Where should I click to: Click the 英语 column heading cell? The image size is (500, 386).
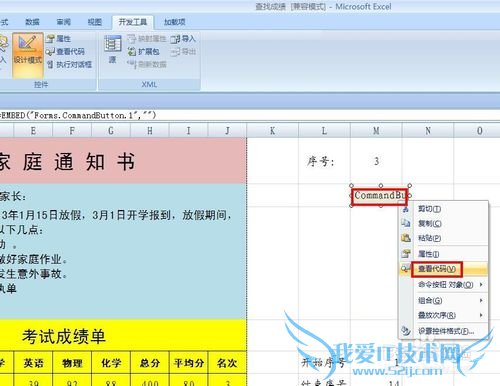(x=33, y=363)
